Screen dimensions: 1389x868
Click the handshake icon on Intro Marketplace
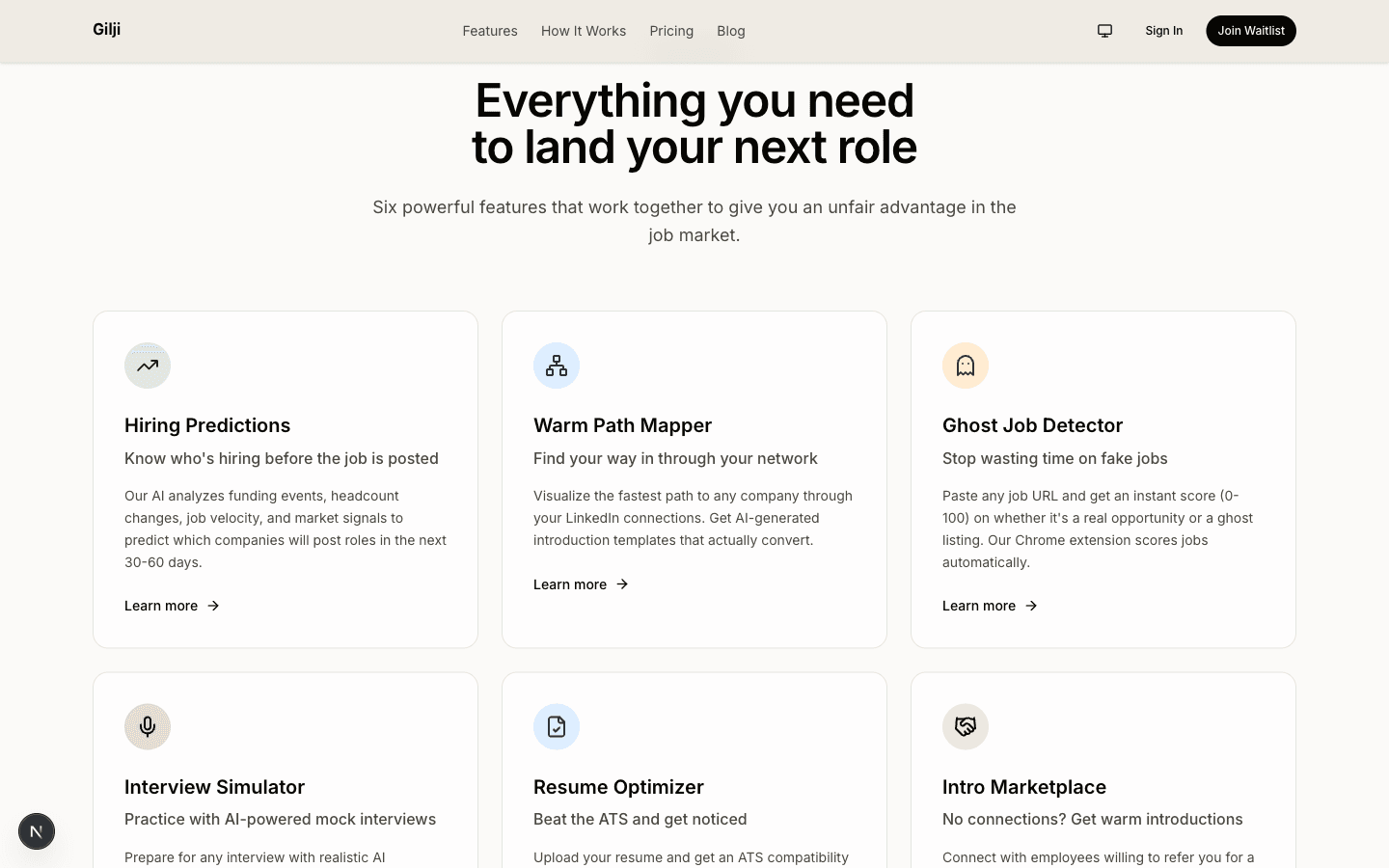(966, 726)
